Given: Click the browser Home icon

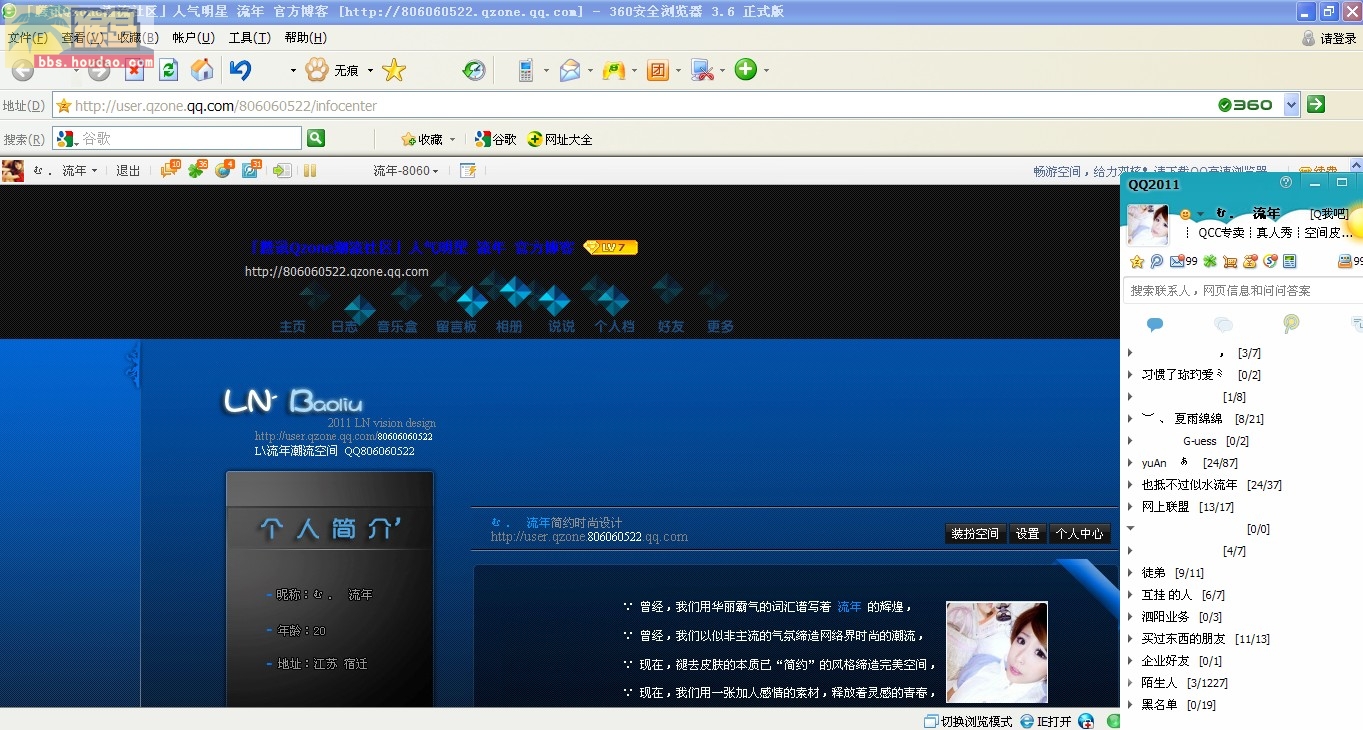Looking at the screenshot, I should tap(202, 70).
